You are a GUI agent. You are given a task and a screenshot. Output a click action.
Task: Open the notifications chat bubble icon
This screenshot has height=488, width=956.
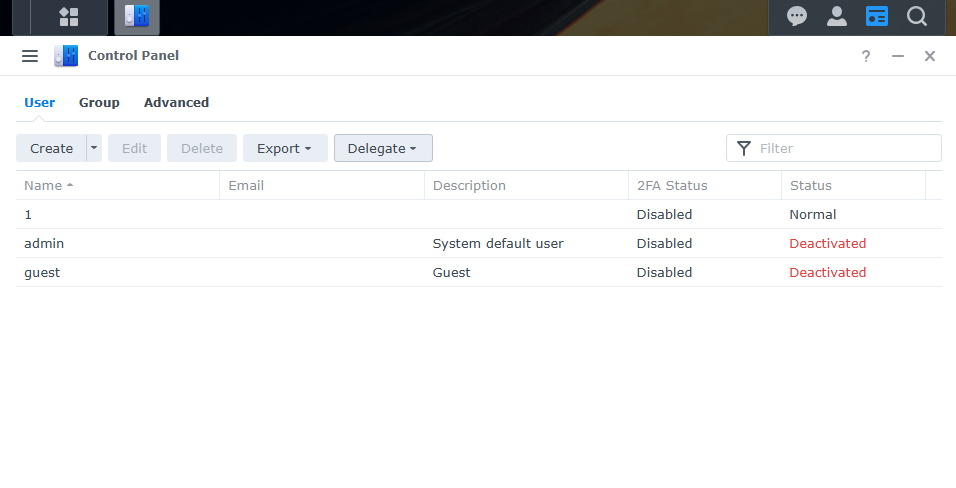tap(797, 16)
